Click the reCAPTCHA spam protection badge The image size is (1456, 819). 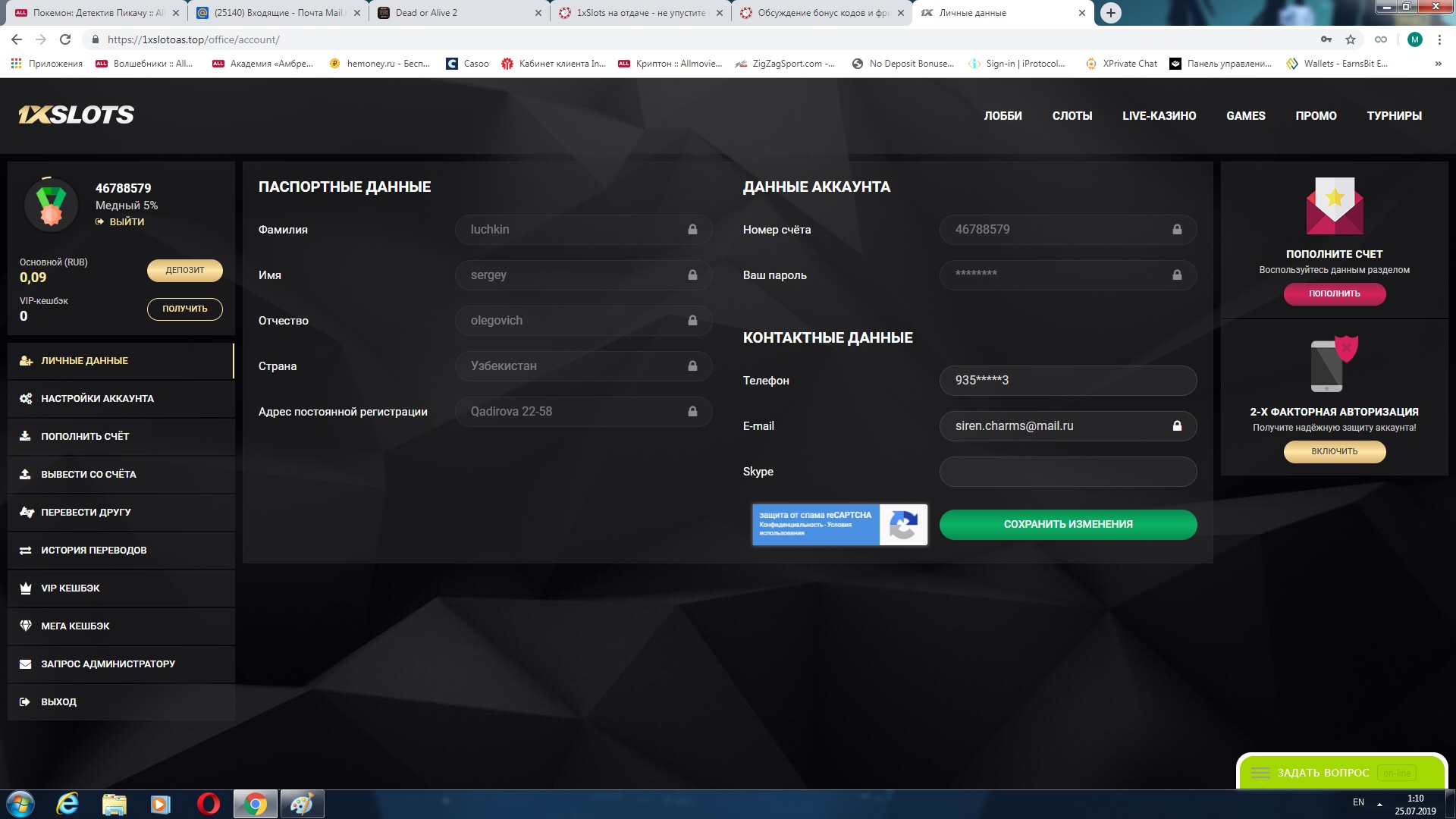pyautogui.click(x=839, y=524)
